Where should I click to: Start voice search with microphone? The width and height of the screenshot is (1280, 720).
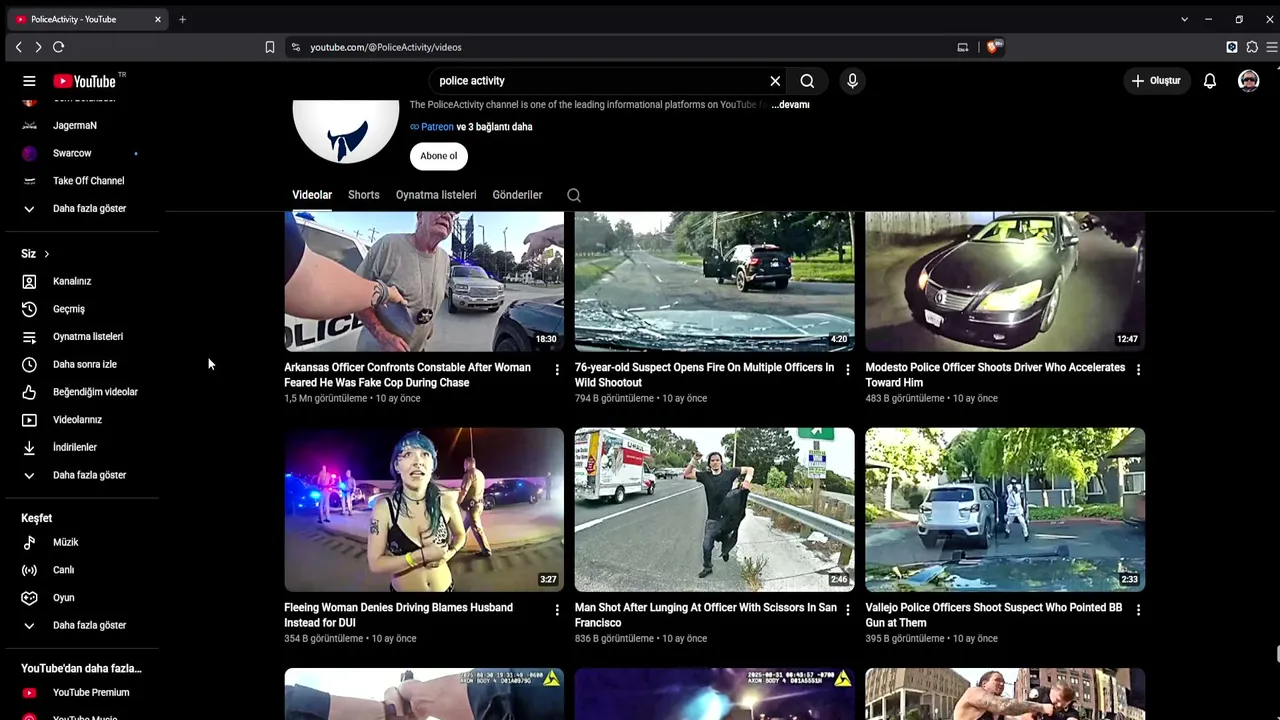pos(852,81)
